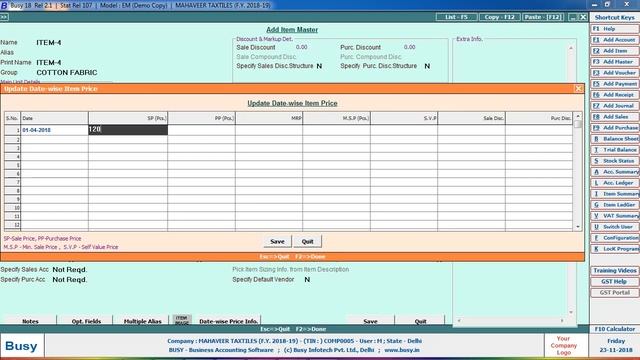Click the Specify Purc Acc Not Reqd. field
The width and height of the screenshot is (640, 360).
(70, 280)
